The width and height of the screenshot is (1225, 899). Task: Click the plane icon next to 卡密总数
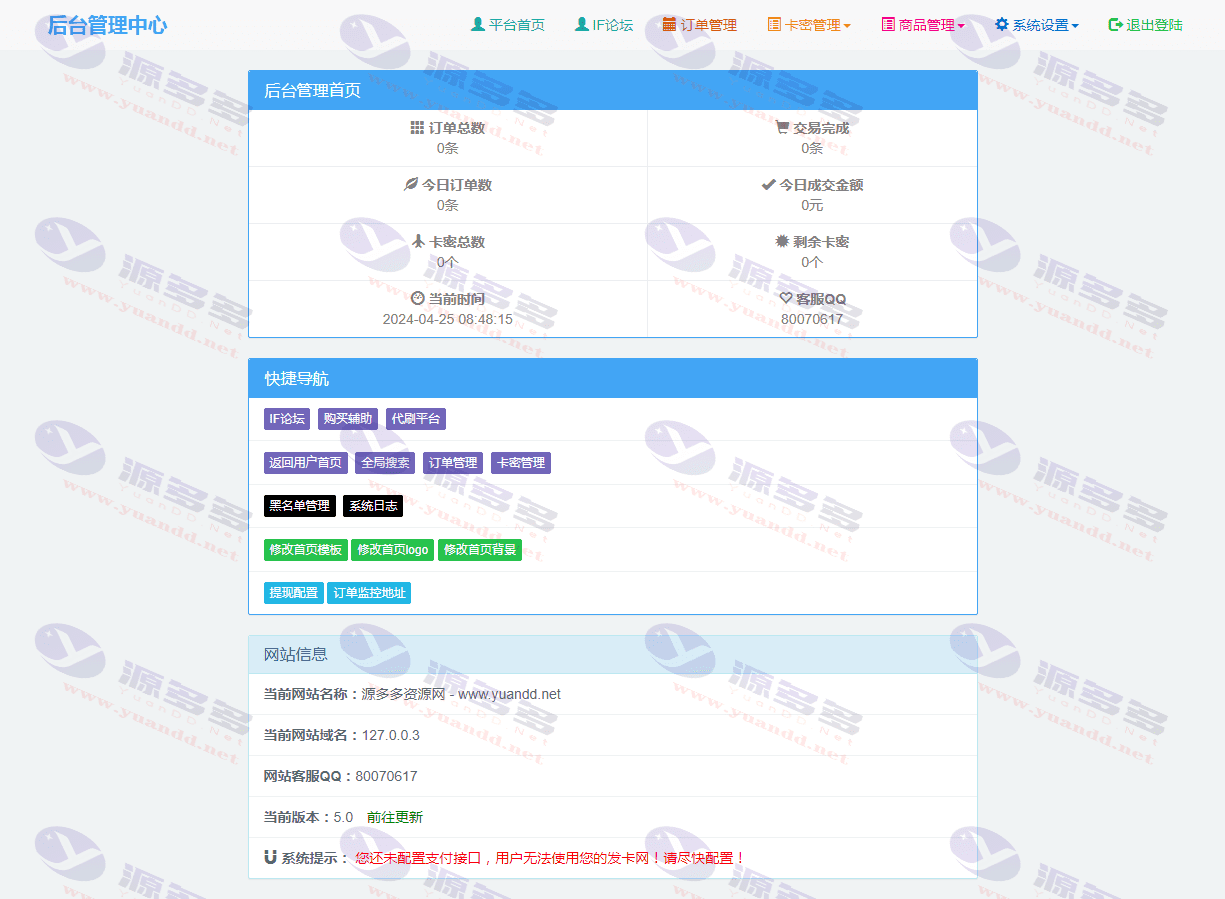tap(419, 241)
